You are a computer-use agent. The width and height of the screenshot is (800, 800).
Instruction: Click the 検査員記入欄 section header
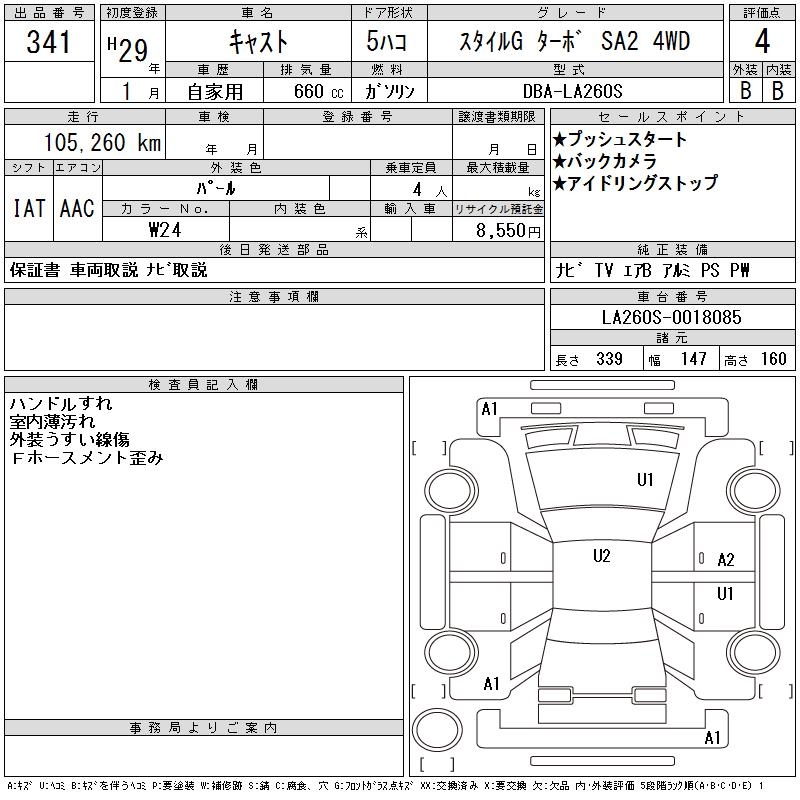pos(203,384)
